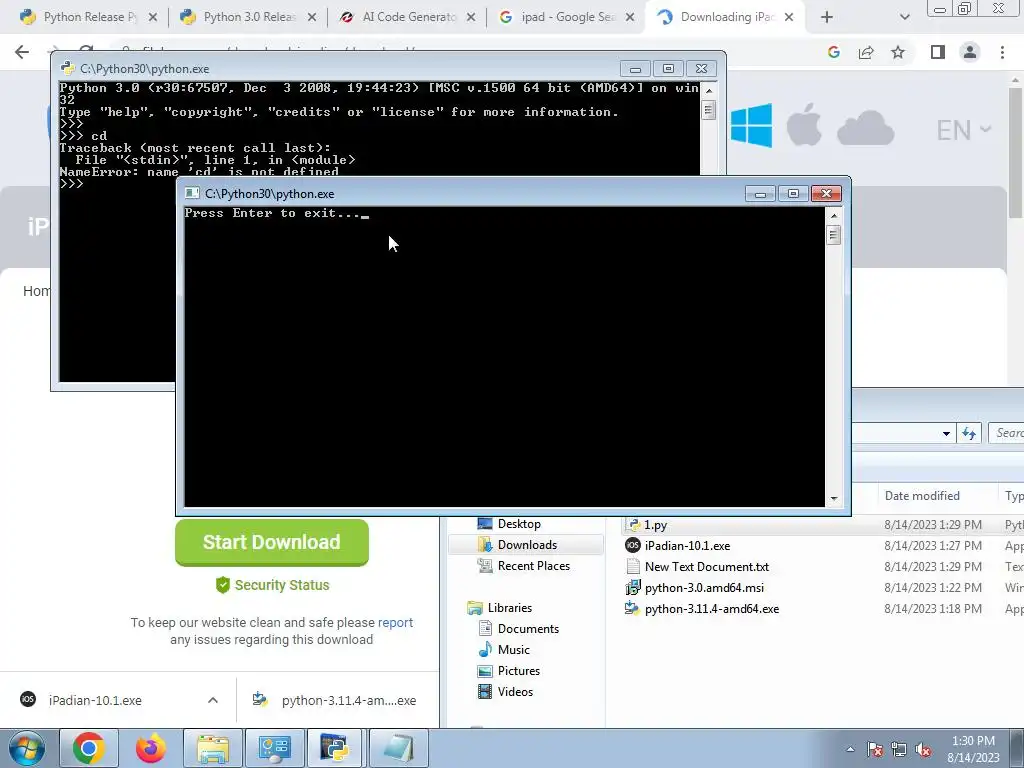The height and width of the screenshot is (768, 1024).
Task: Toggle Chrome side panel
Action: pyautogui.click(x=938, y=52)
